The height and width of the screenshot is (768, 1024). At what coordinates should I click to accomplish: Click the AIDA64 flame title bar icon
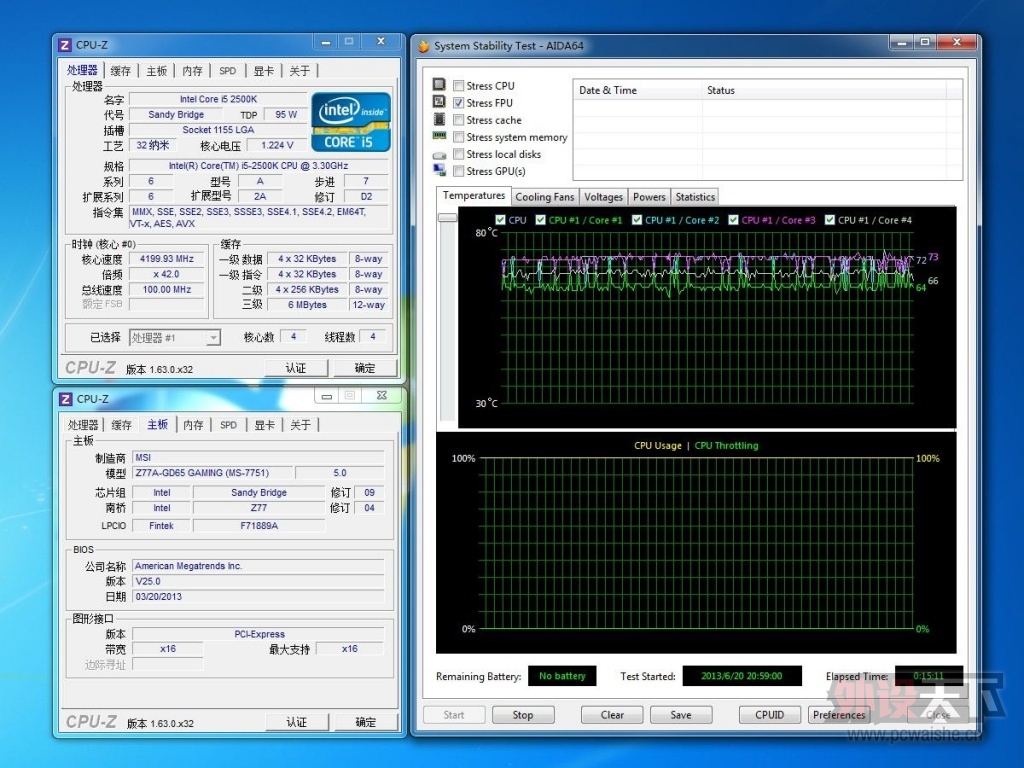(424, 46)
